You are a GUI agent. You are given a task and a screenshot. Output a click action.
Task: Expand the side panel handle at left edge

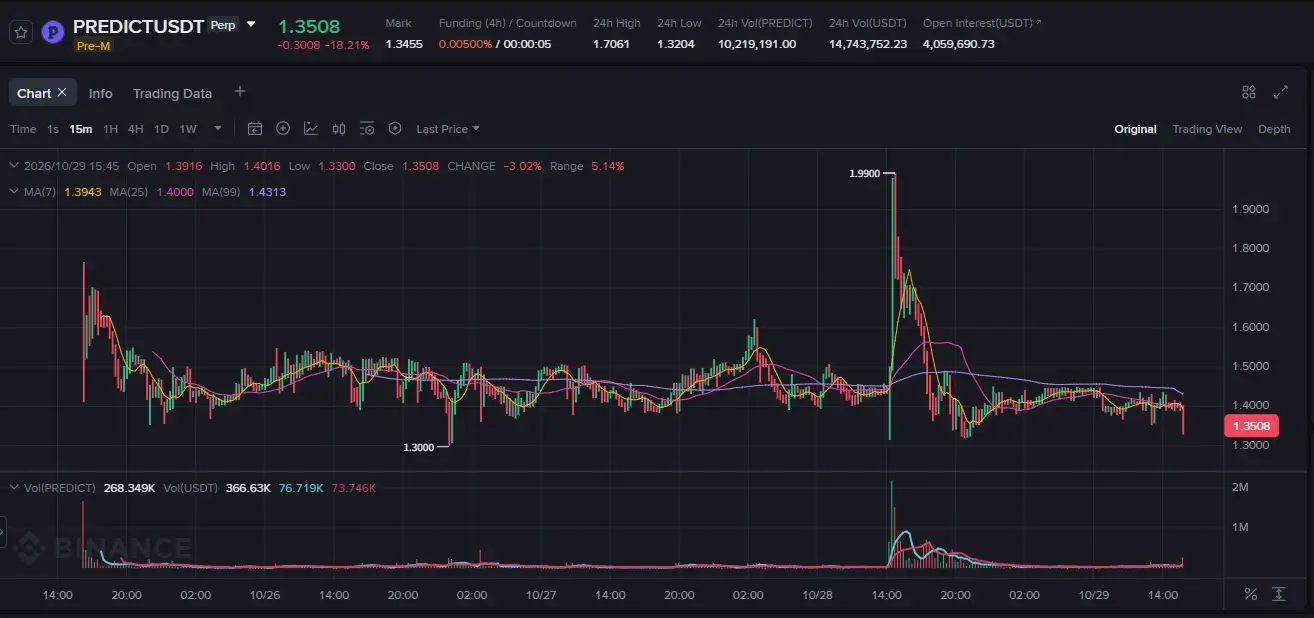coord(3,533)
